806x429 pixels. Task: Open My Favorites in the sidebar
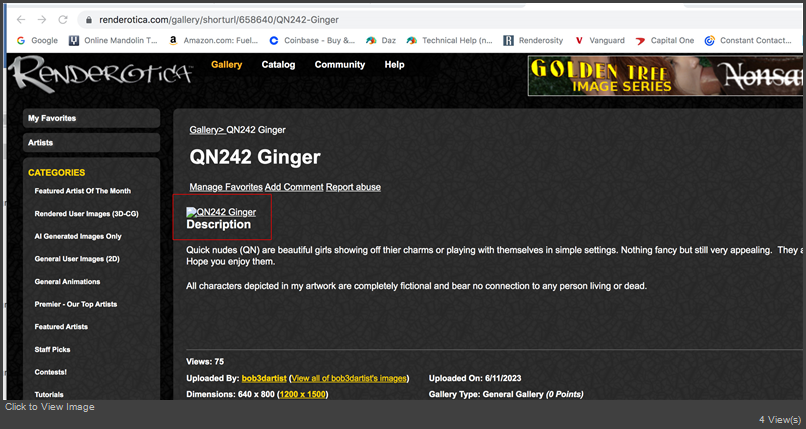pos(91,118)
